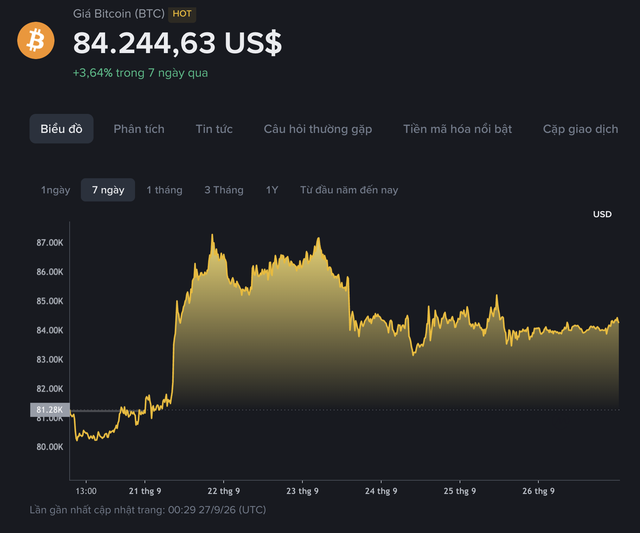Click the 23 thg 9 date label
Image resolution: width=640 pixels, height=533 pixels.
pyautogui.click(x=302, y=491)
